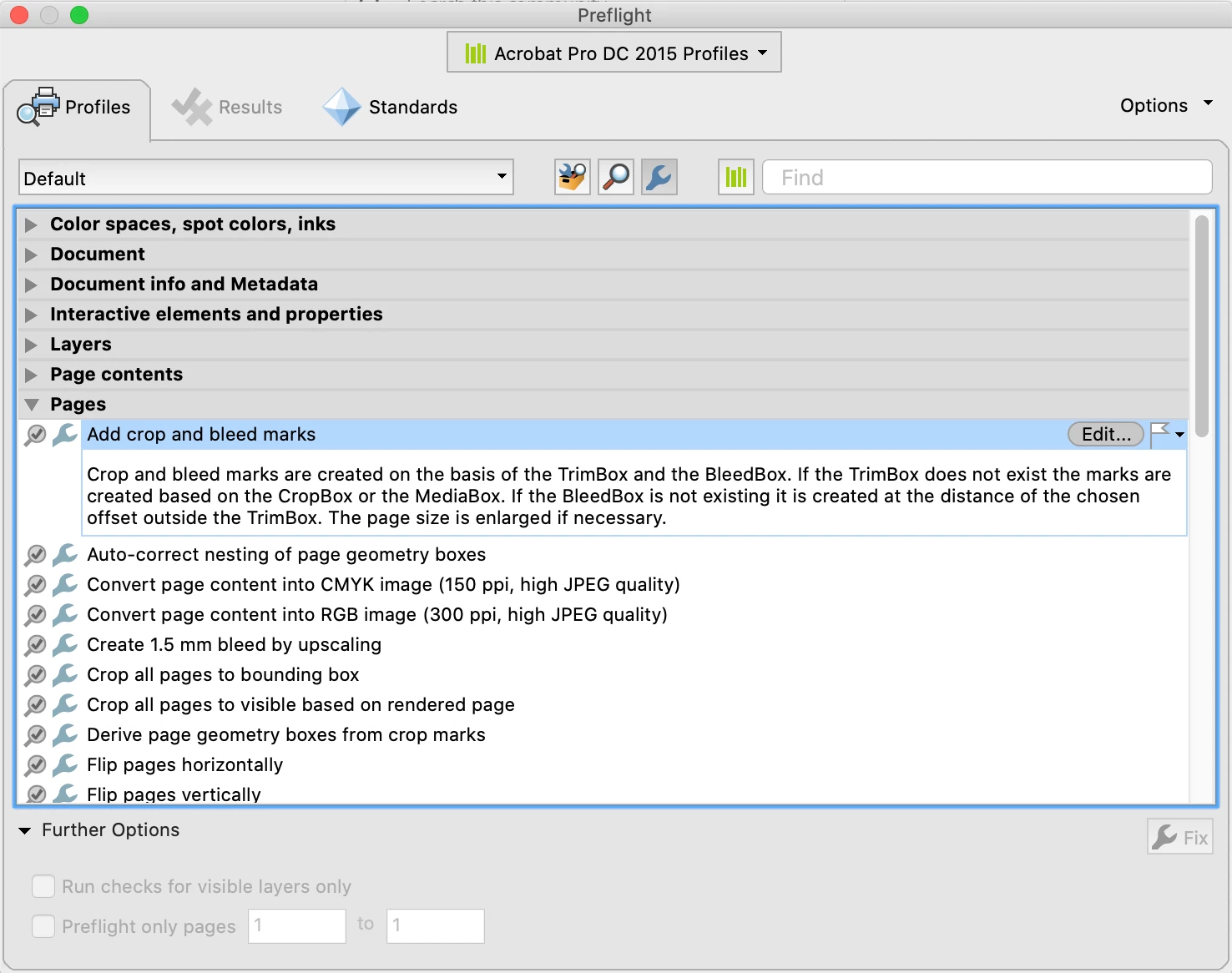Click the Find search field
Screen dimensions: 1232x973
pos(987,177)
